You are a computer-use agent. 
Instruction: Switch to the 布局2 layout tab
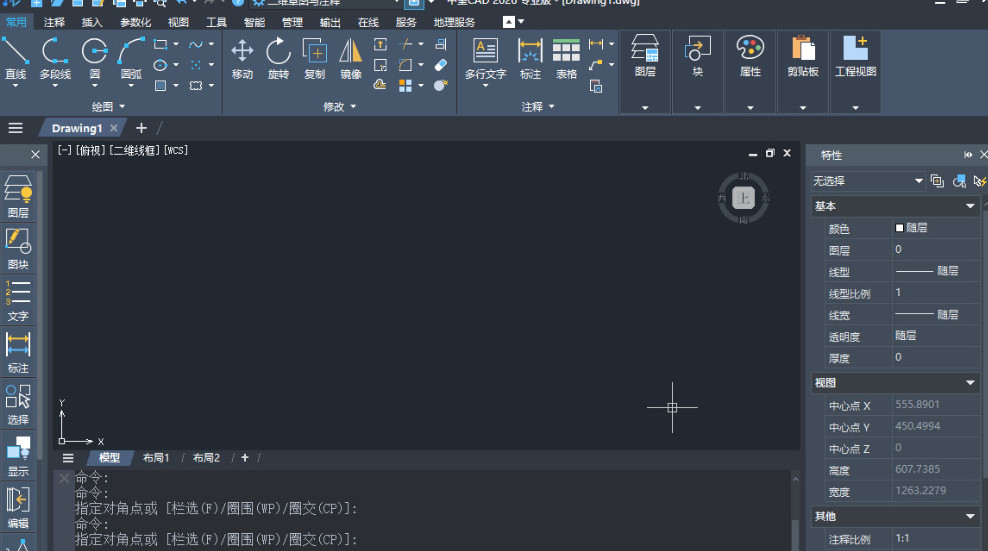[206, 458]
